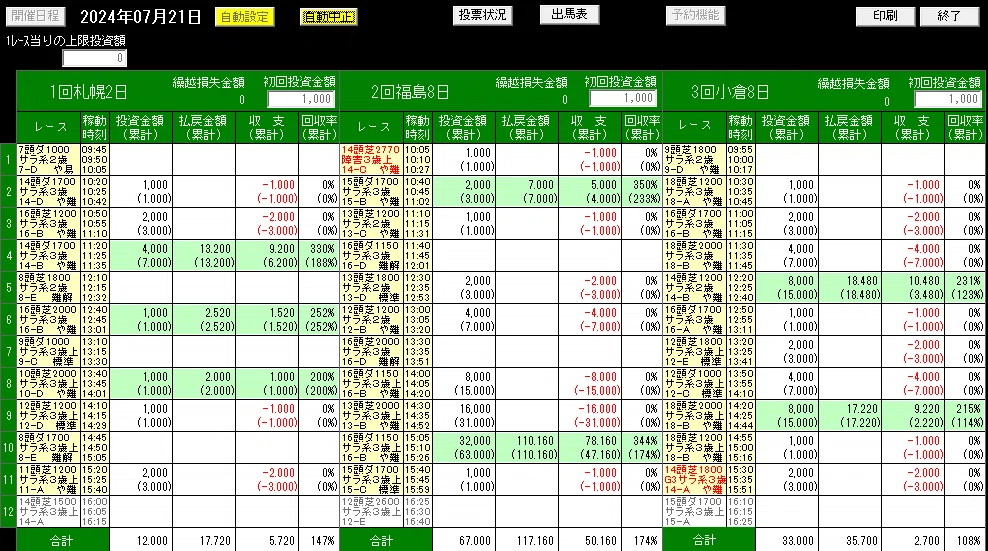Select Fukushima race 10 cell 16頭ダ1150 15:05
The height and width of the screenshot is (551, 988).
(371, 448)
